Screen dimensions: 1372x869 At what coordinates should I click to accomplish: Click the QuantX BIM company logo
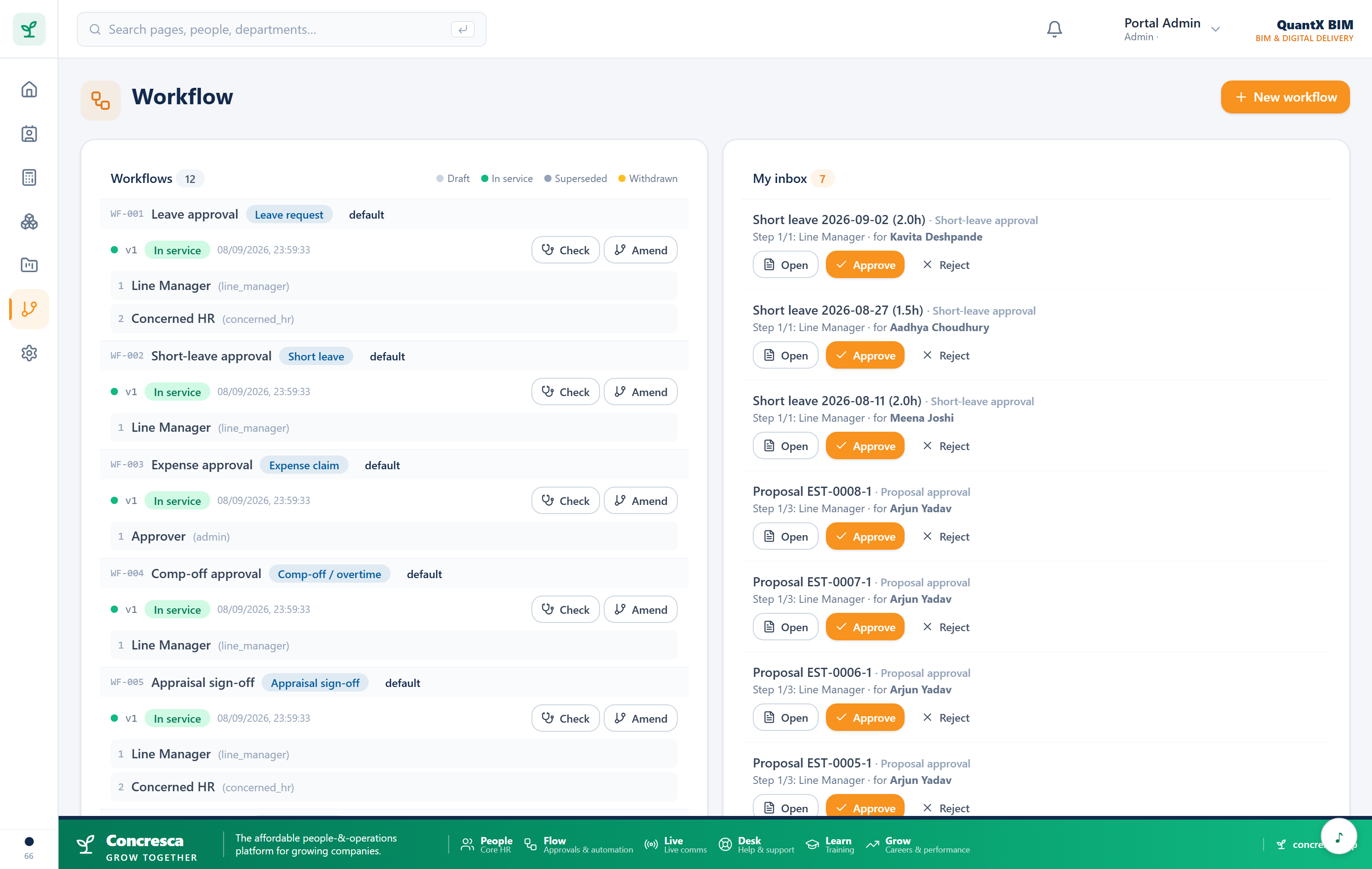1304,30
